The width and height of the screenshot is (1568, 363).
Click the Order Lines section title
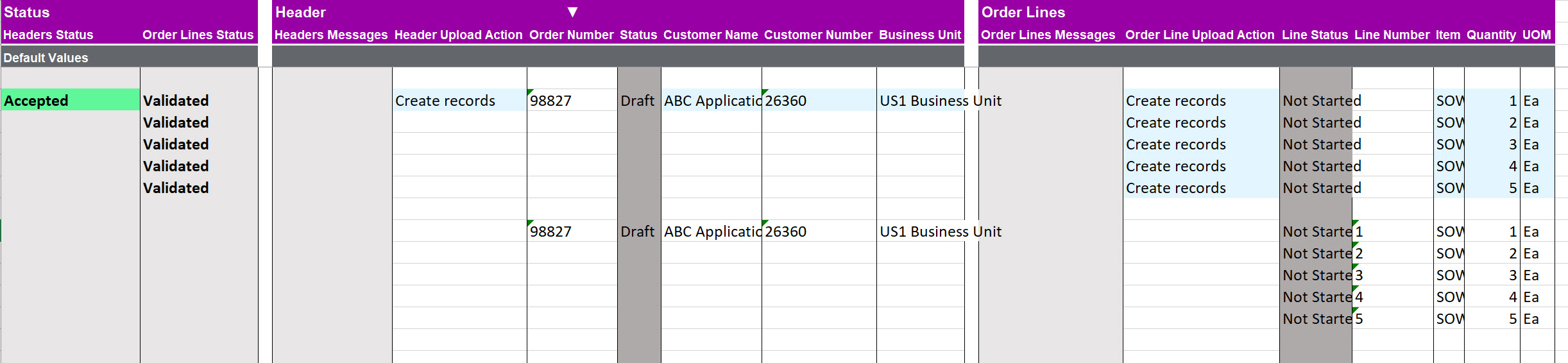click(1023, 12)
